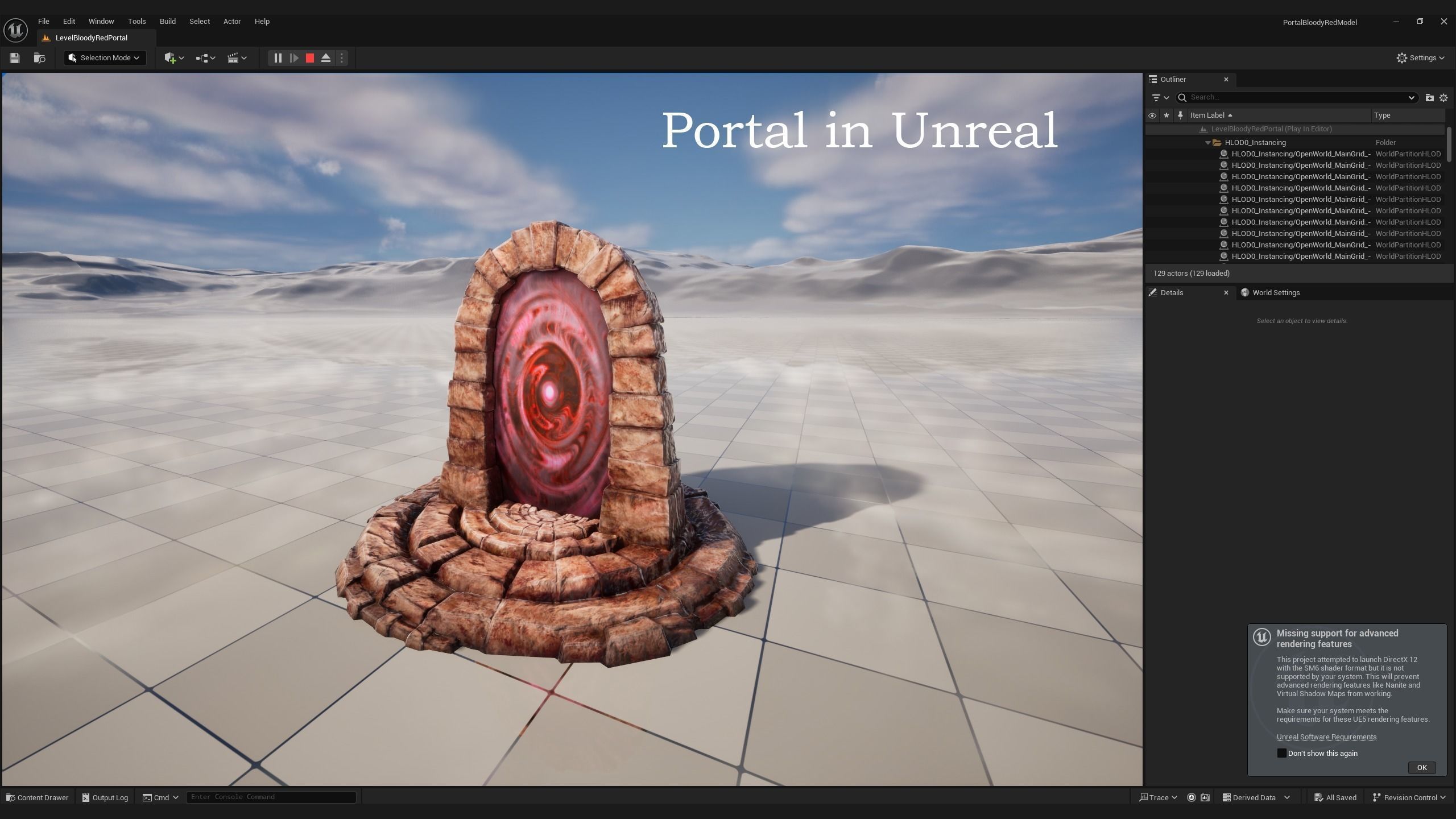Open the Outliner filter options dropdown
Image resolution: width=1456 pixels, height=819 pixels.
click(1160, 98)
